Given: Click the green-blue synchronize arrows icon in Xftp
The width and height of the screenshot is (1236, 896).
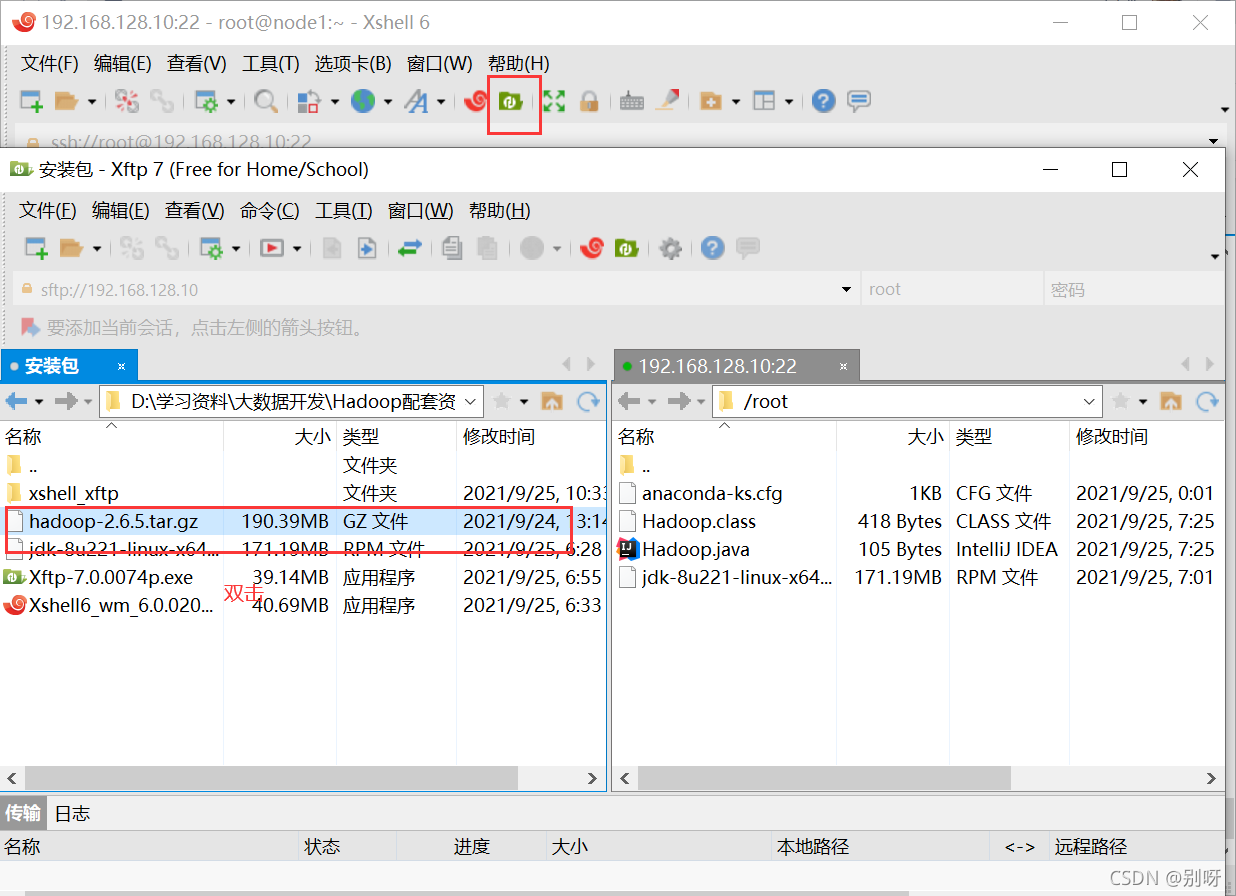Looking at the screenshot, I should [x=409, y=248].
